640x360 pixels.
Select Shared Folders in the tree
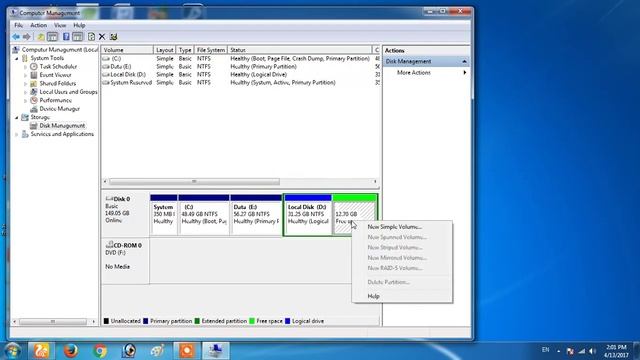click(58, 83)
